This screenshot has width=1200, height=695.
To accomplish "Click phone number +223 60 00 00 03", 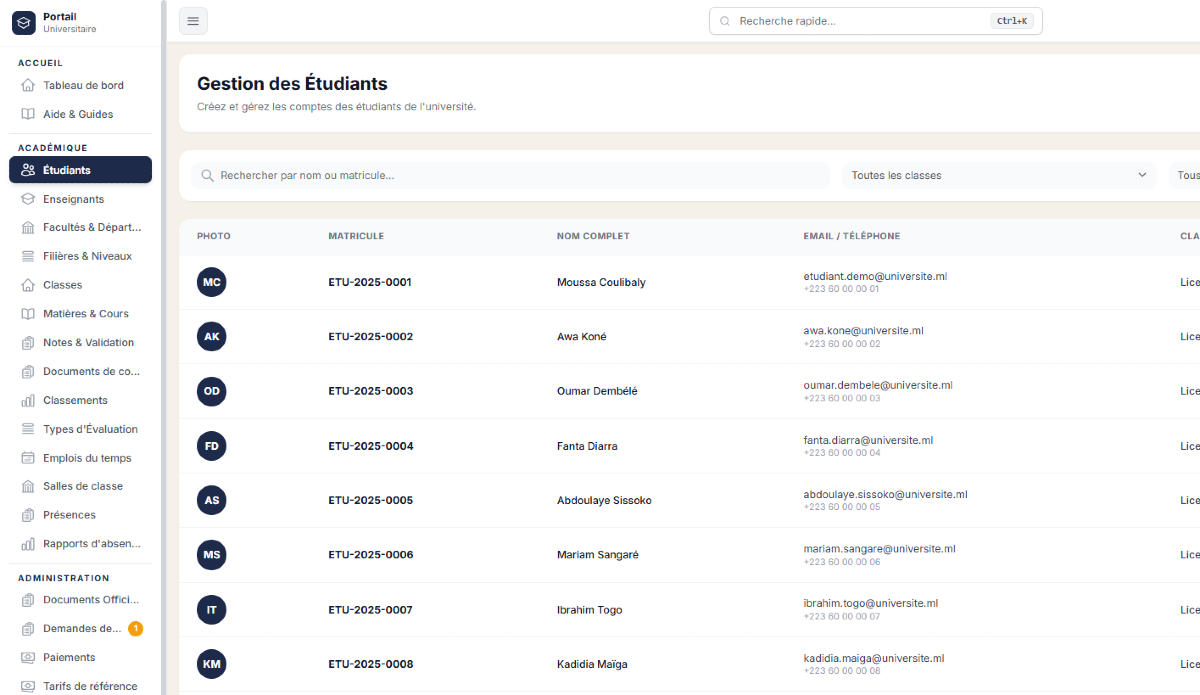I will click(842, 398).
